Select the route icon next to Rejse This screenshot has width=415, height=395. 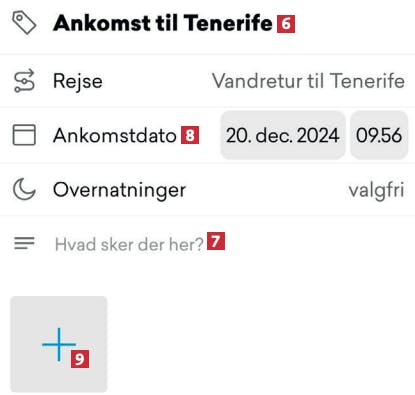click(24, 81)
